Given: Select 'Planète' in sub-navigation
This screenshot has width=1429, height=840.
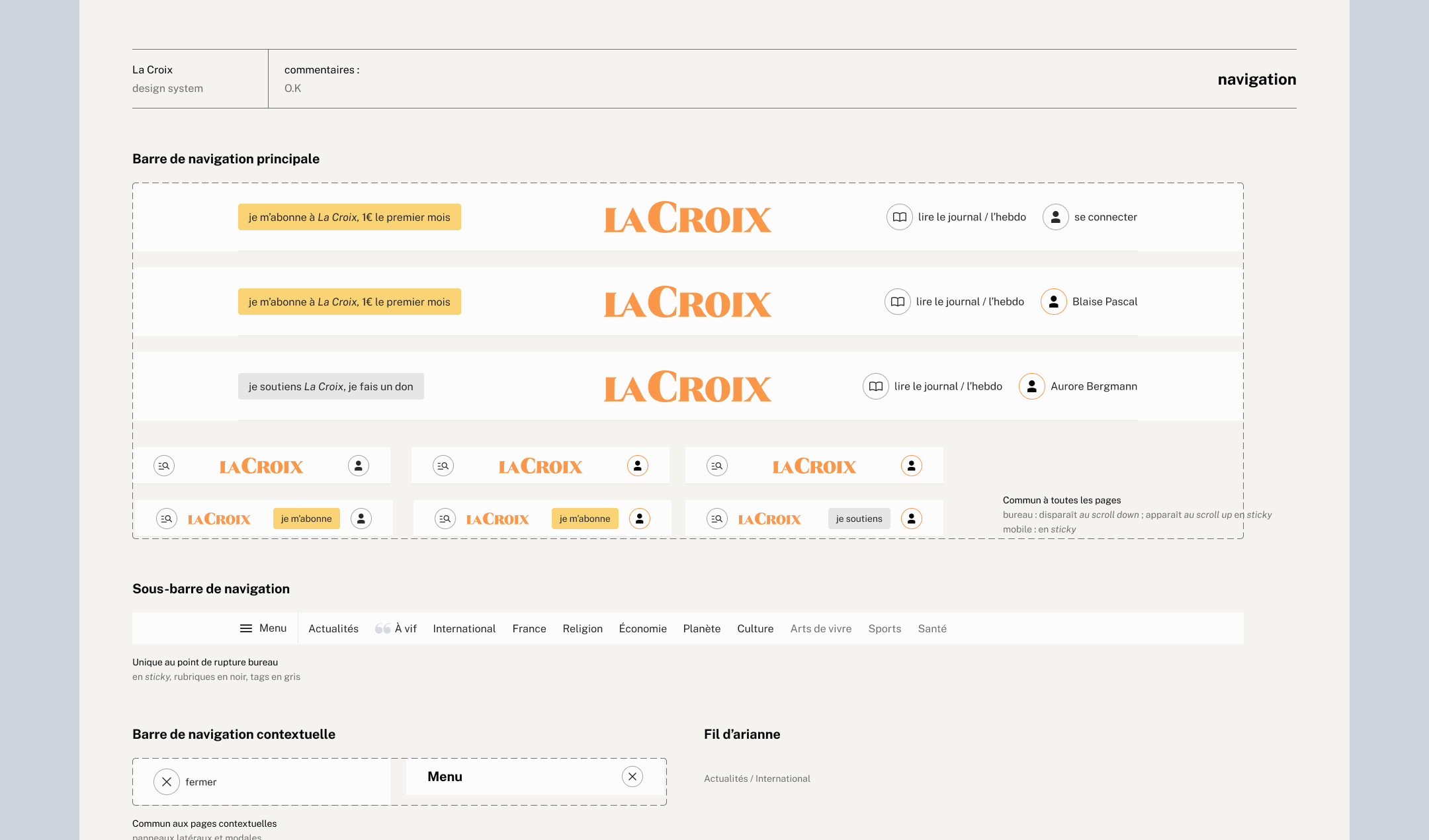Looking at the screenshot, I should (x=702, y=628).
